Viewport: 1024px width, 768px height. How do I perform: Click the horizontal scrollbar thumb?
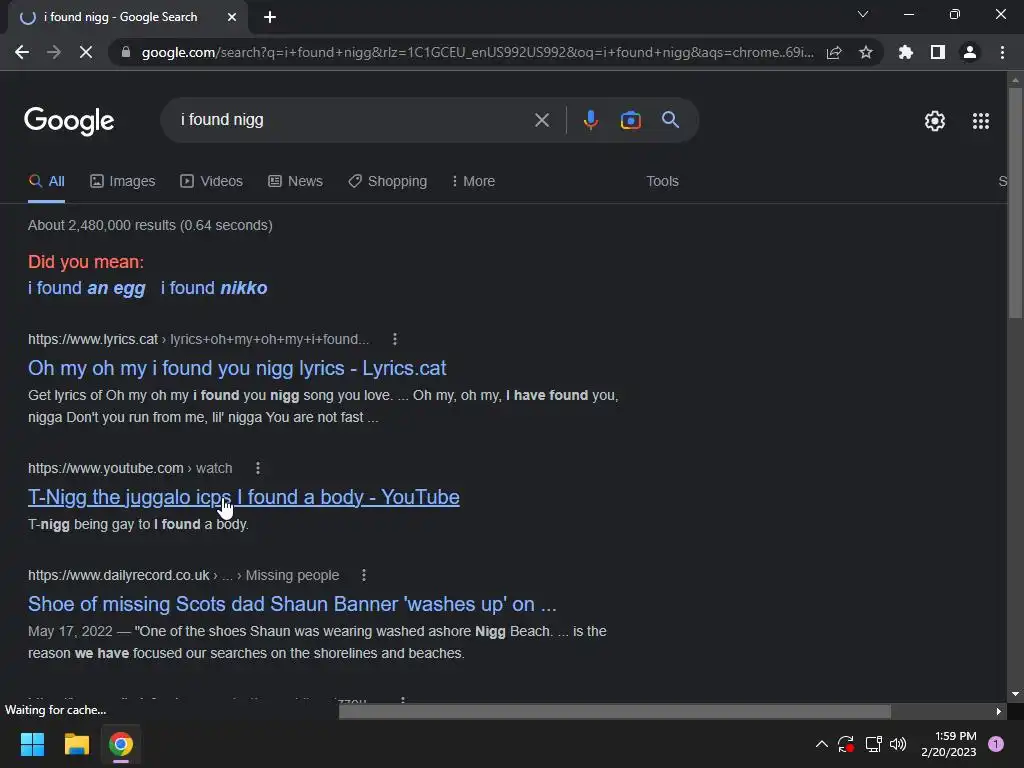pyautogui.click(x=615, y=711)
